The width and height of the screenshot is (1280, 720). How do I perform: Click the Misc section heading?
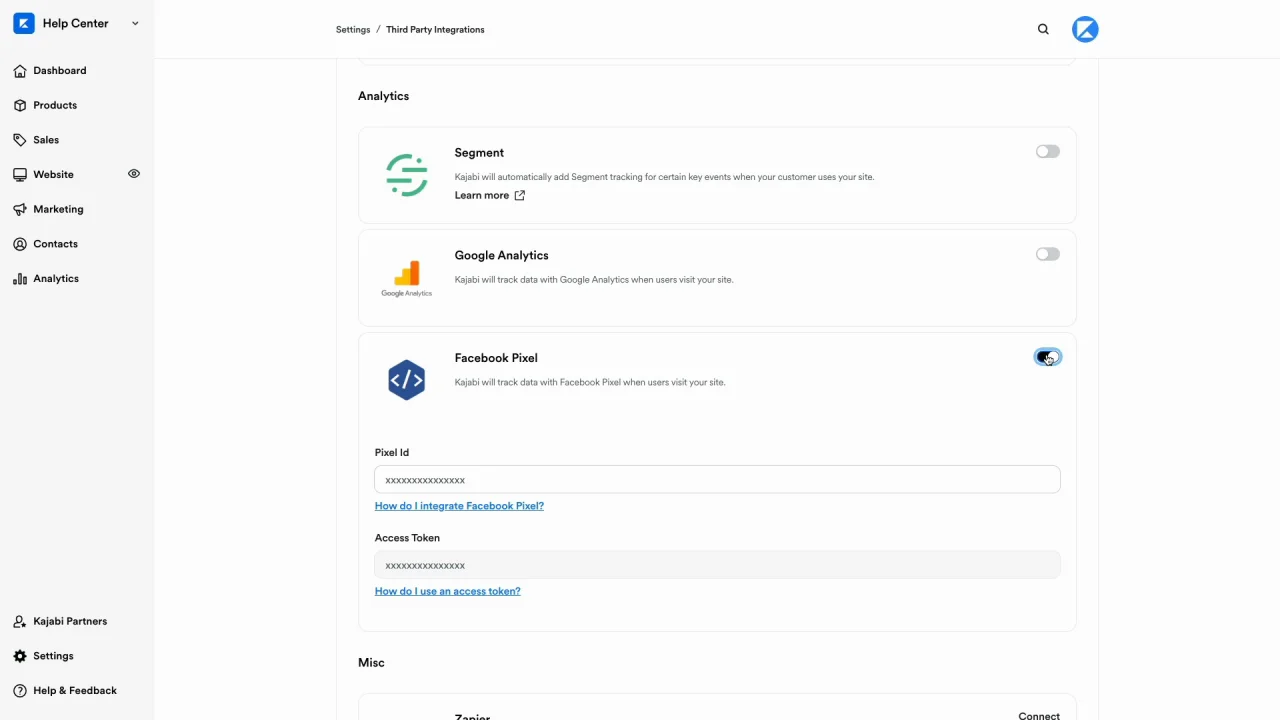point(371,663)
